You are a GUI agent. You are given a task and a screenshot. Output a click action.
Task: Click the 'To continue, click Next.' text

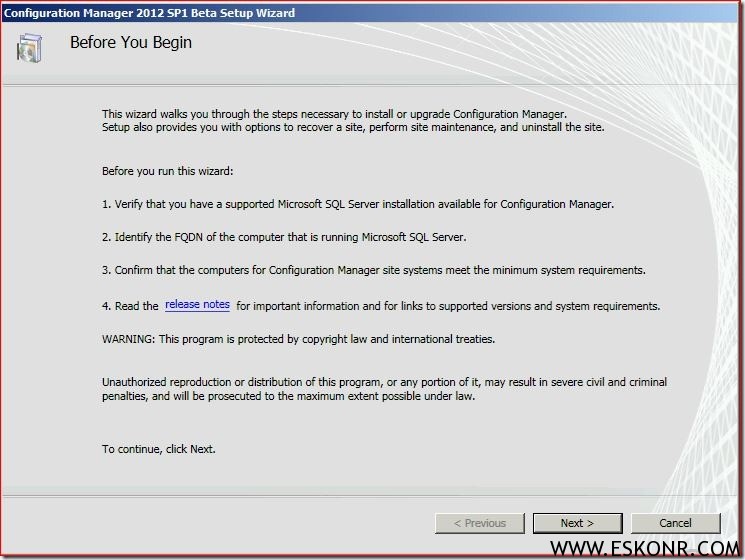coord(159,449)
